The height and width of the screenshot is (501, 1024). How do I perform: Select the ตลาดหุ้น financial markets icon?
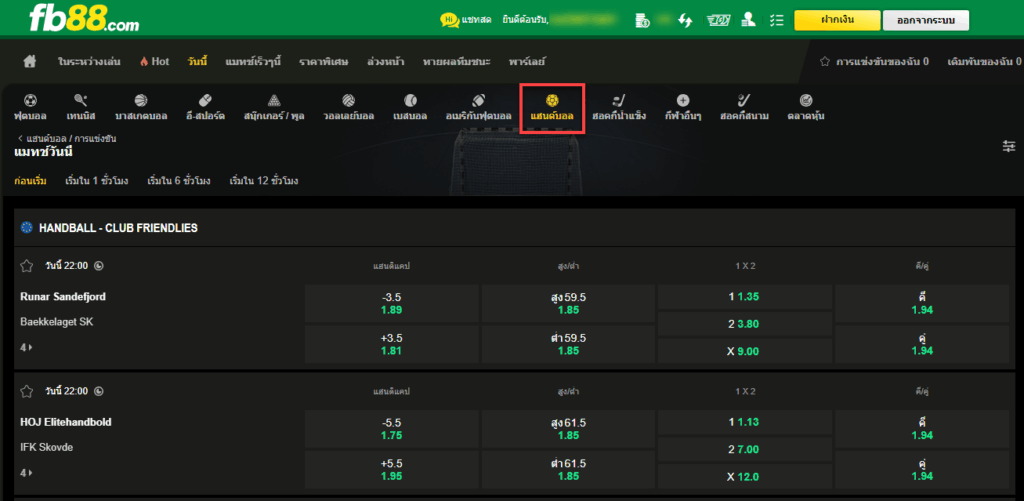(x=806, y=108)
